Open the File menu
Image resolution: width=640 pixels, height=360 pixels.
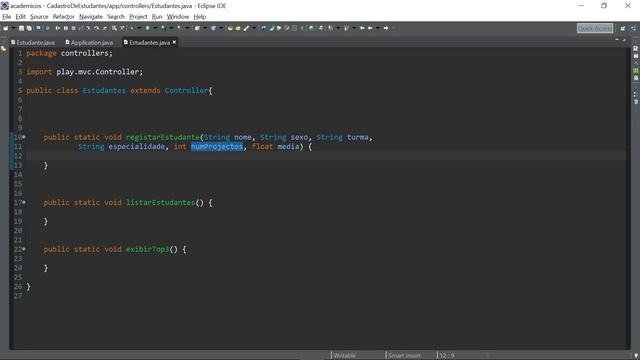coord(7,17)
